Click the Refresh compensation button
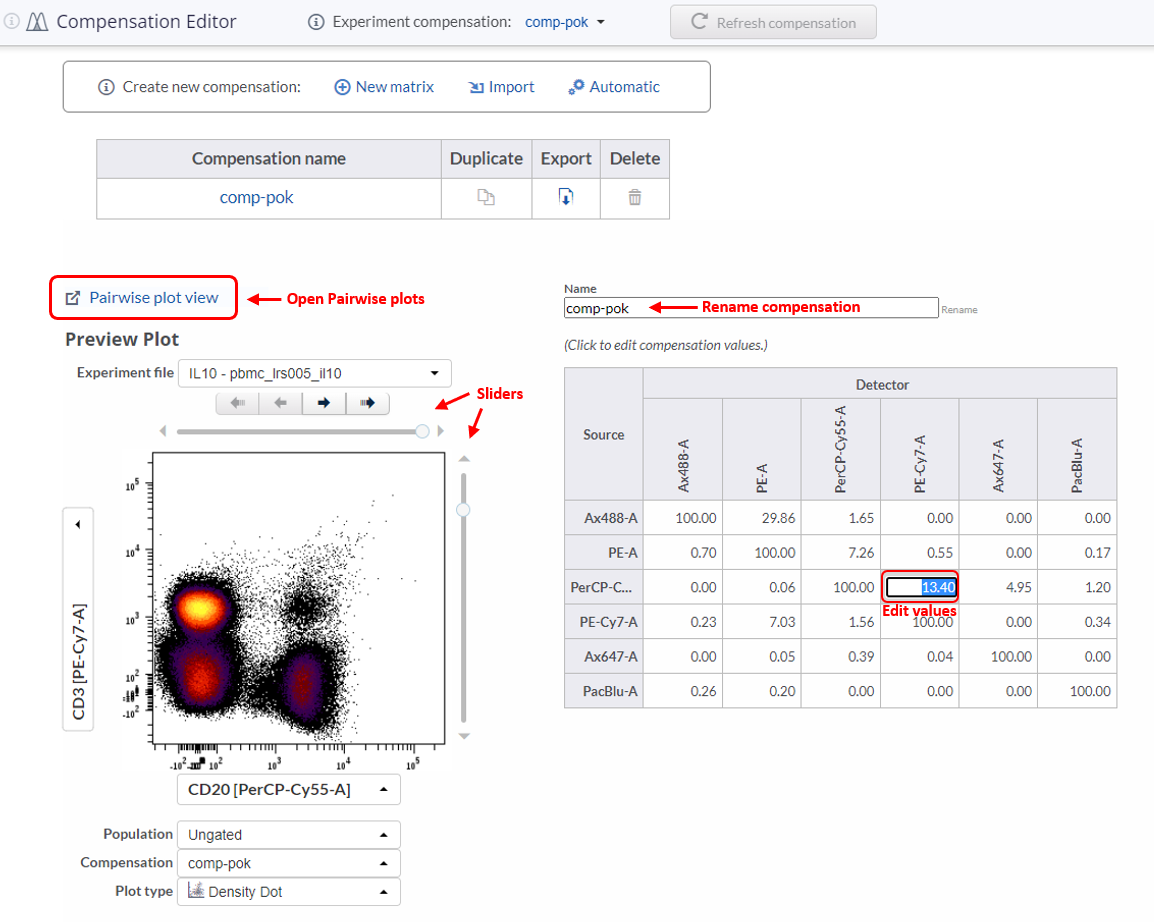The height and width of the screenshot is (922, 1154). pyautogui.click(x=773, y=22)
